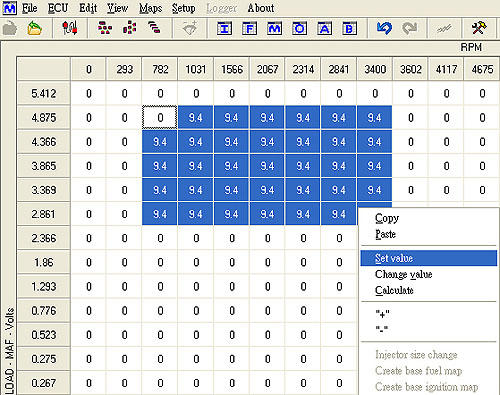The image size is (500, 395).
Task: Click the blue undo arrow icon
Action: pos(384,28)
